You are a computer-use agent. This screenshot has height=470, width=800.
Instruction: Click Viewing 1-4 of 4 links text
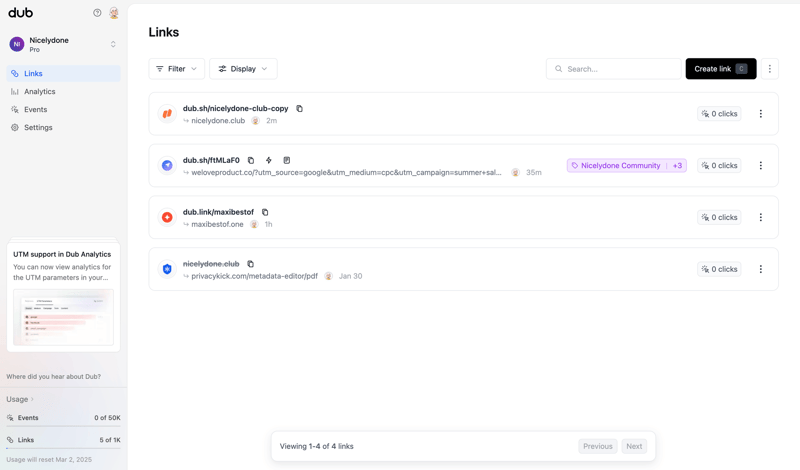coord(316,446)
